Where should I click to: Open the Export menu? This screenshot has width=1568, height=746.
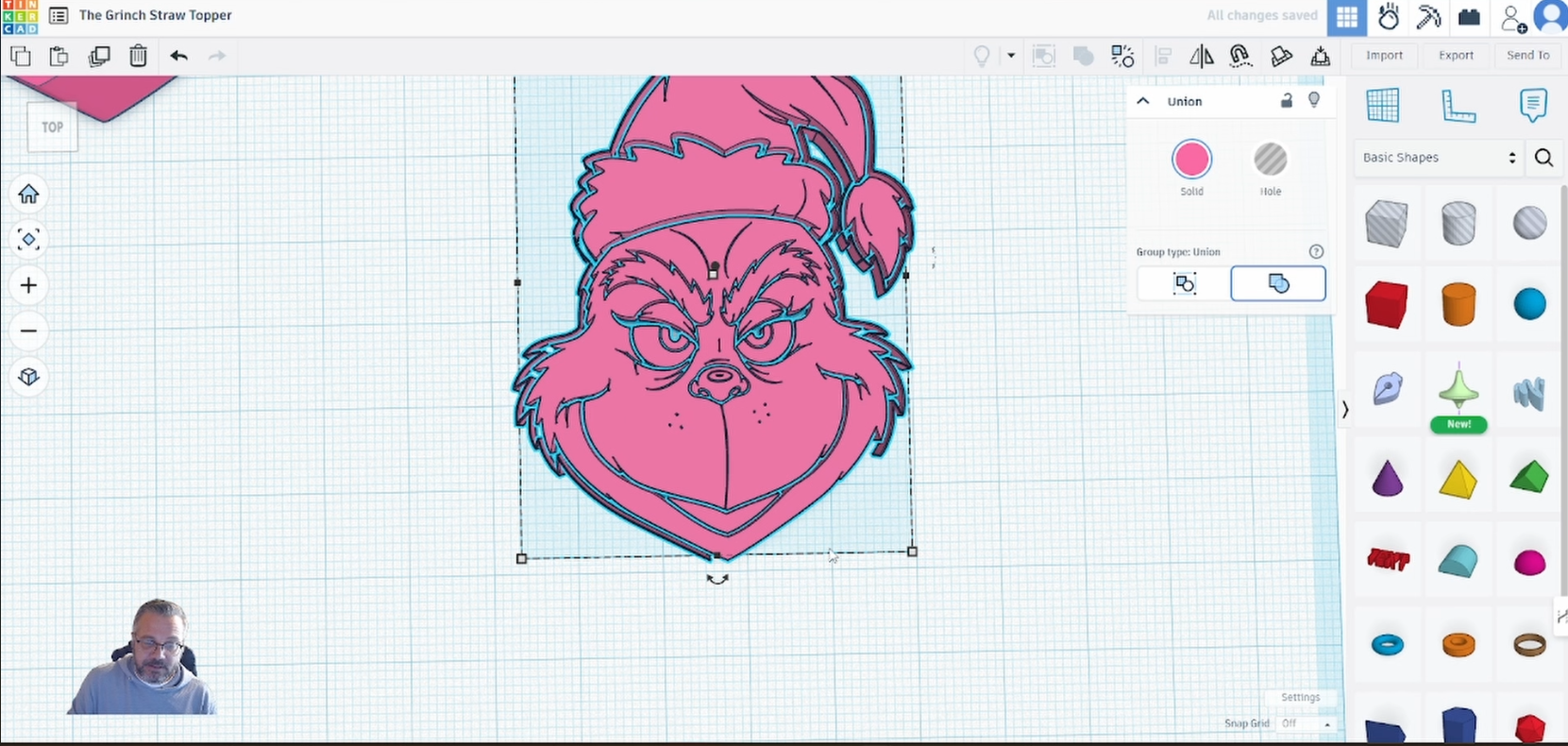click(1456, 56)
